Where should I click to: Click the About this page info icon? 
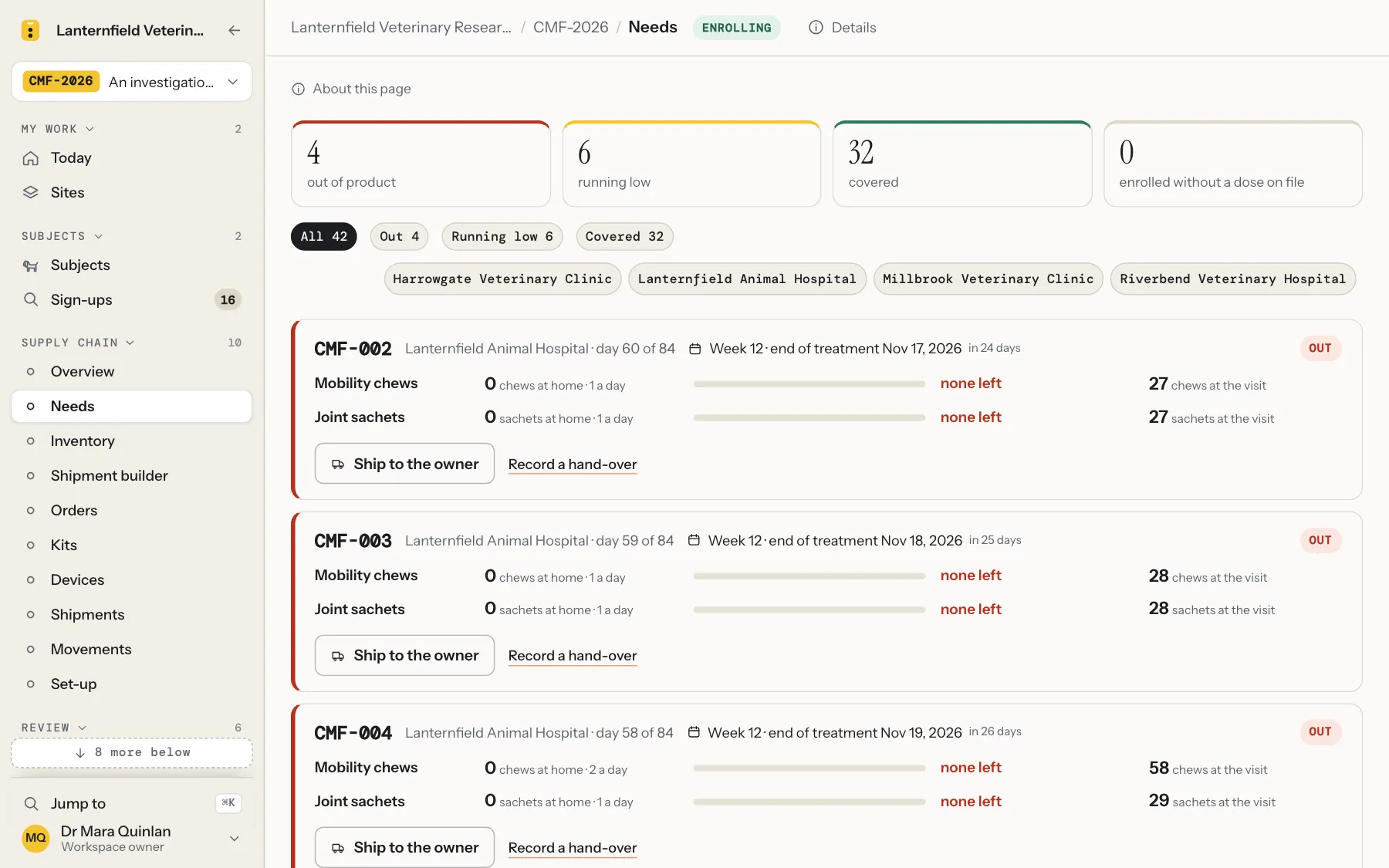(299, 90)
